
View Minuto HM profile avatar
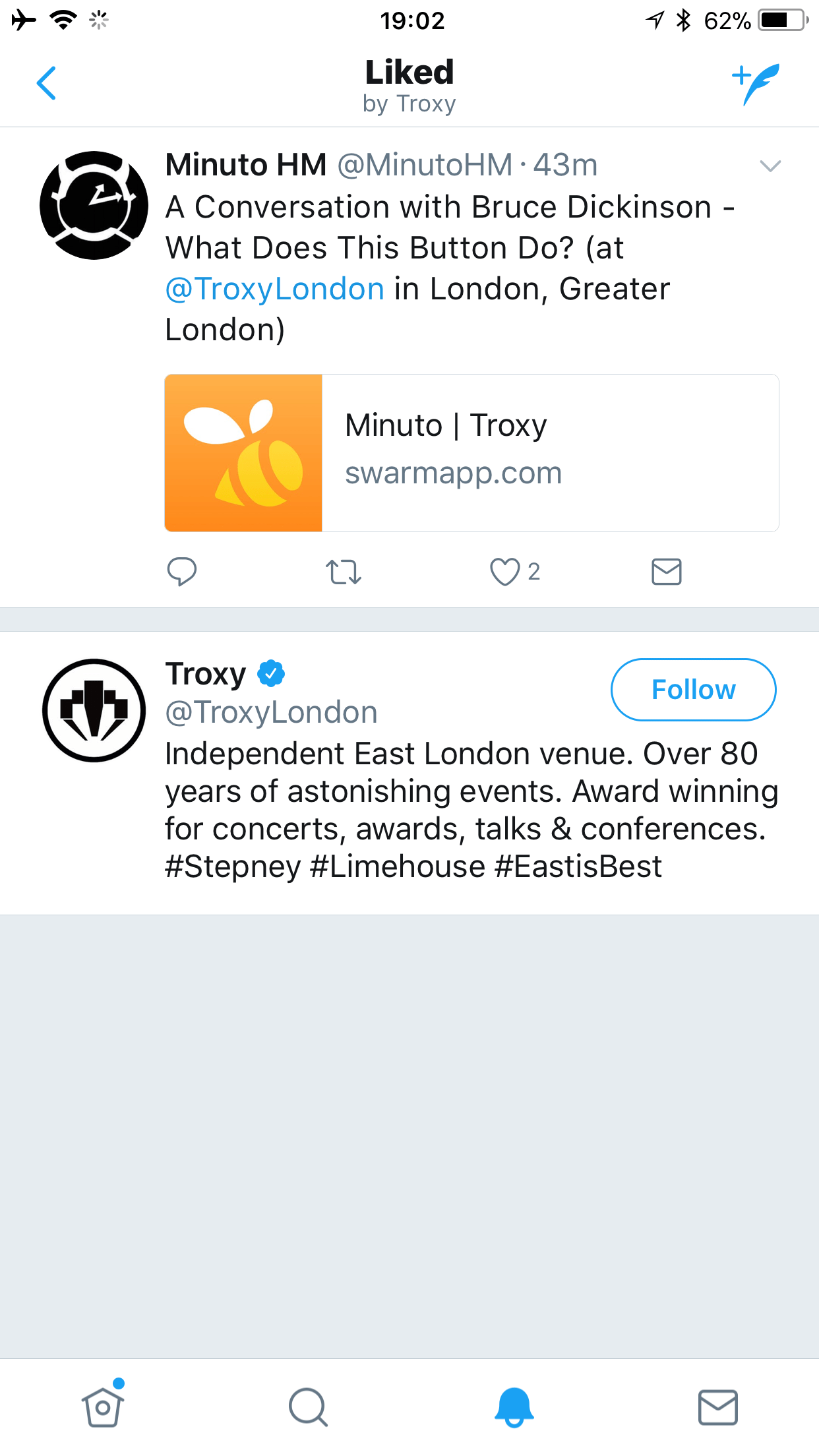[94, 205]
